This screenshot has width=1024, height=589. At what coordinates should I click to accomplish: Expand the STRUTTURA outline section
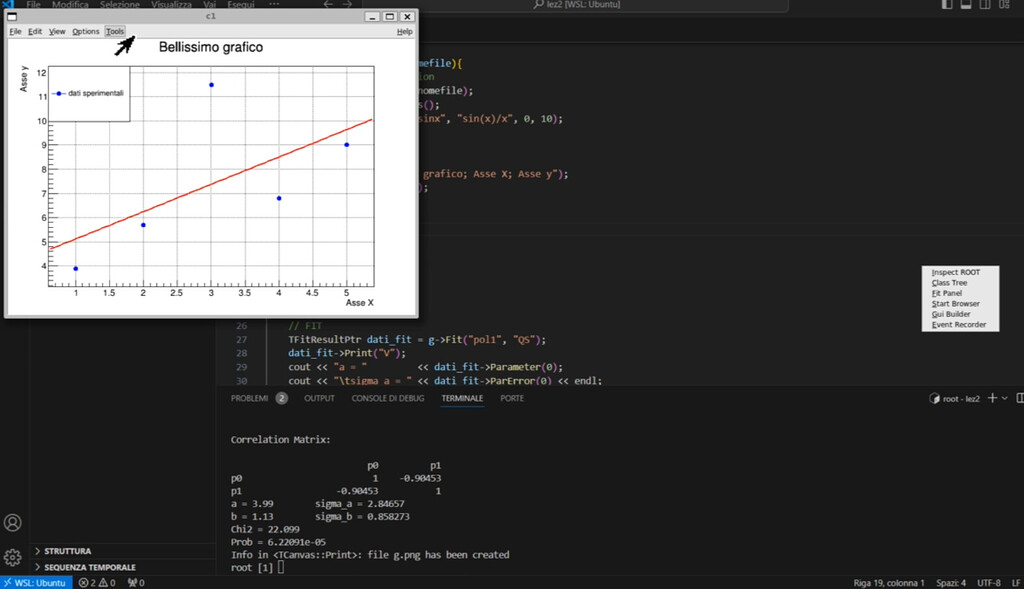click(67, 551)
